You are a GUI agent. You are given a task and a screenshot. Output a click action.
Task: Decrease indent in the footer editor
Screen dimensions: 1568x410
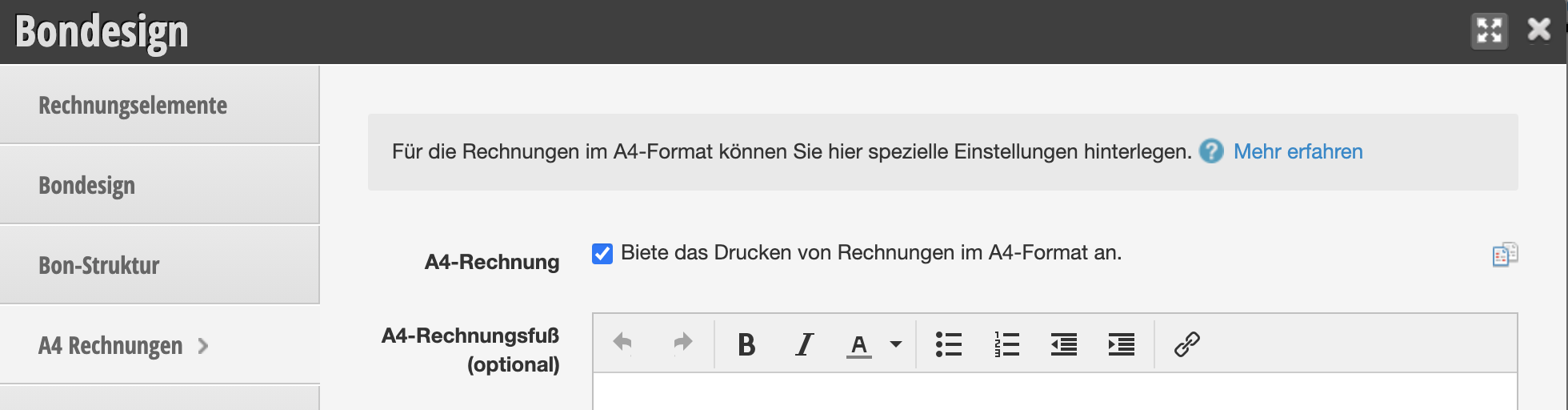click(x=1064, y=344)
